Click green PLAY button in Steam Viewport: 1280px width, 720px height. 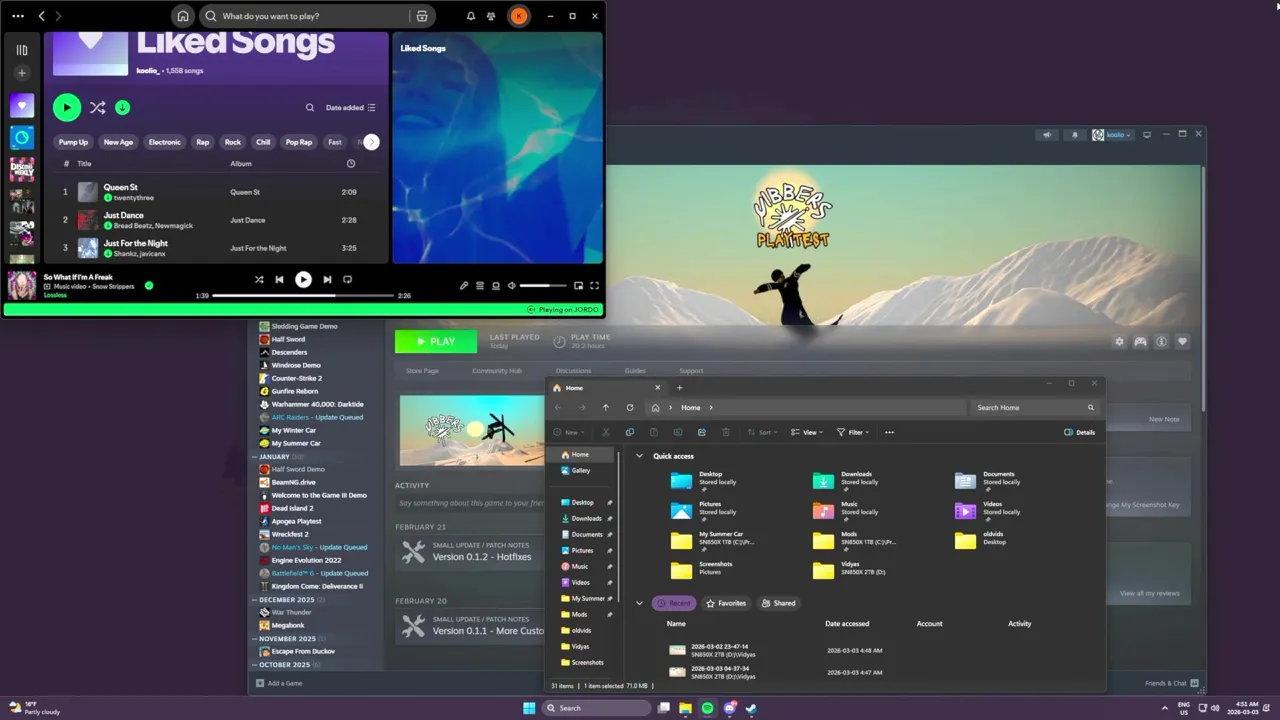point(436,341)
